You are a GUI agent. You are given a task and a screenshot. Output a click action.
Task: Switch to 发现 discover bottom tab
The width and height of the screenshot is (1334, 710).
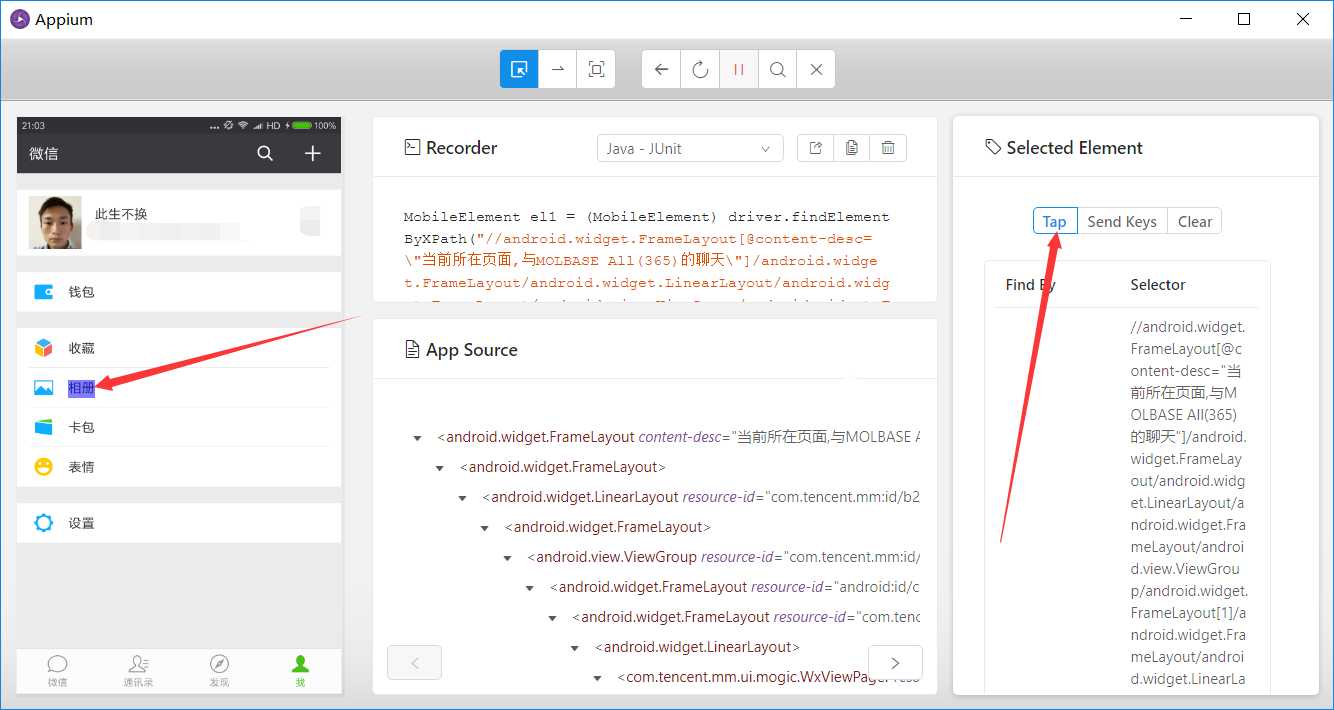[219, 671]
